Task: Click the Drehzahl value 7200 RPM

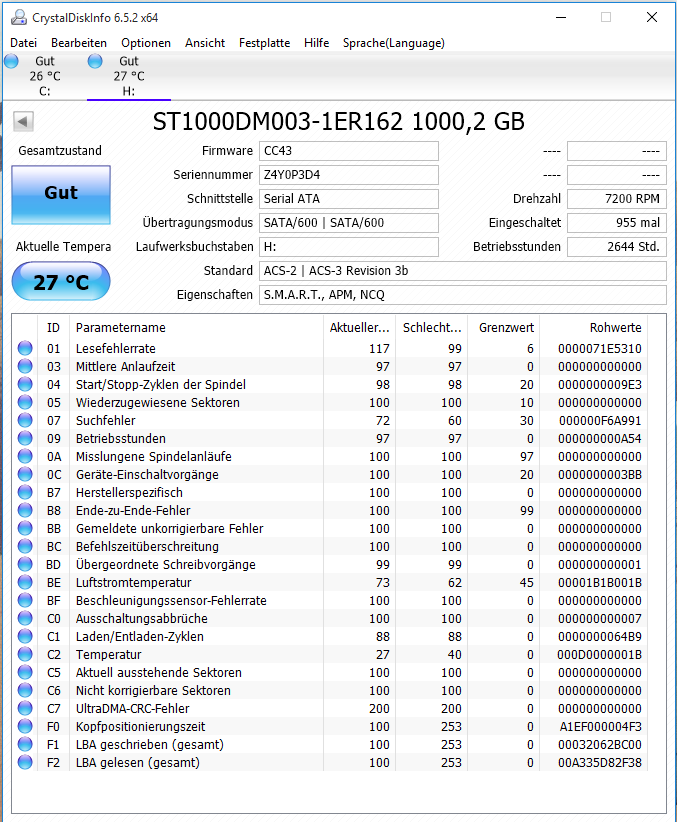Action: coord(617,199)
